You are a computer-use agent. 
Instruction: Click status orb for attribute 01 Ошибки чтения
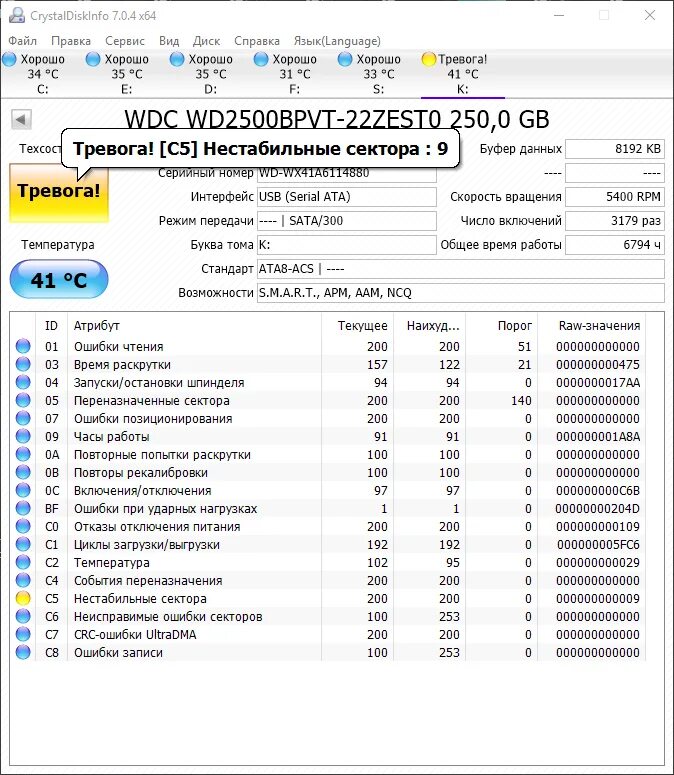[23, 346]
